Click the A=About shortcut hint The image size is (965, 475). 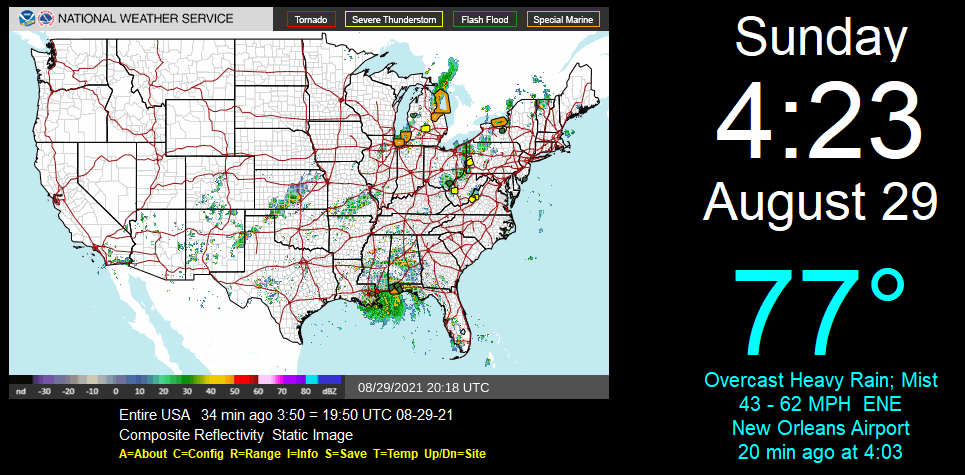point(143,455)
